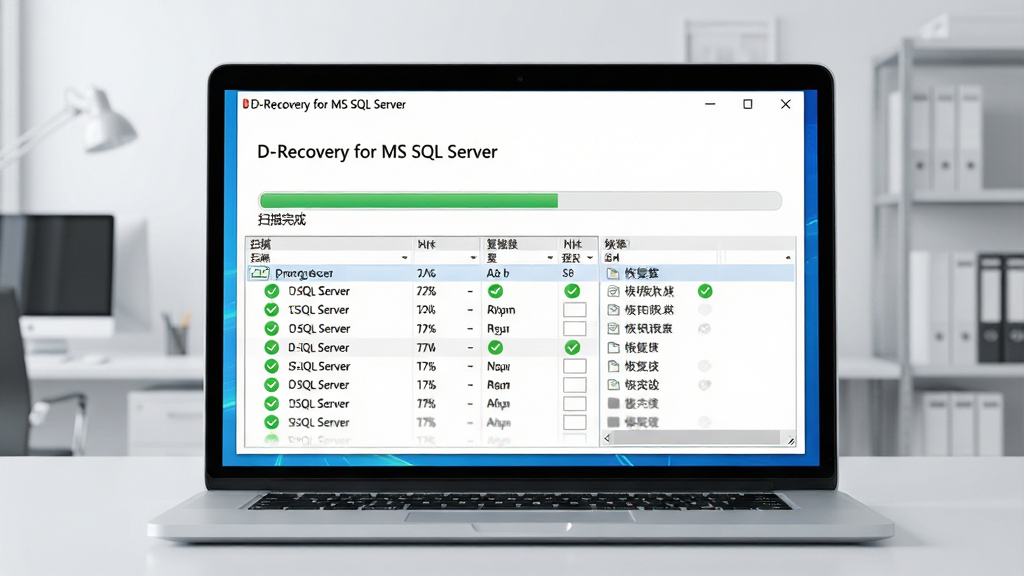
Task: Click the project folder icon in highlighted tree row
Action: tap(259, 273)
